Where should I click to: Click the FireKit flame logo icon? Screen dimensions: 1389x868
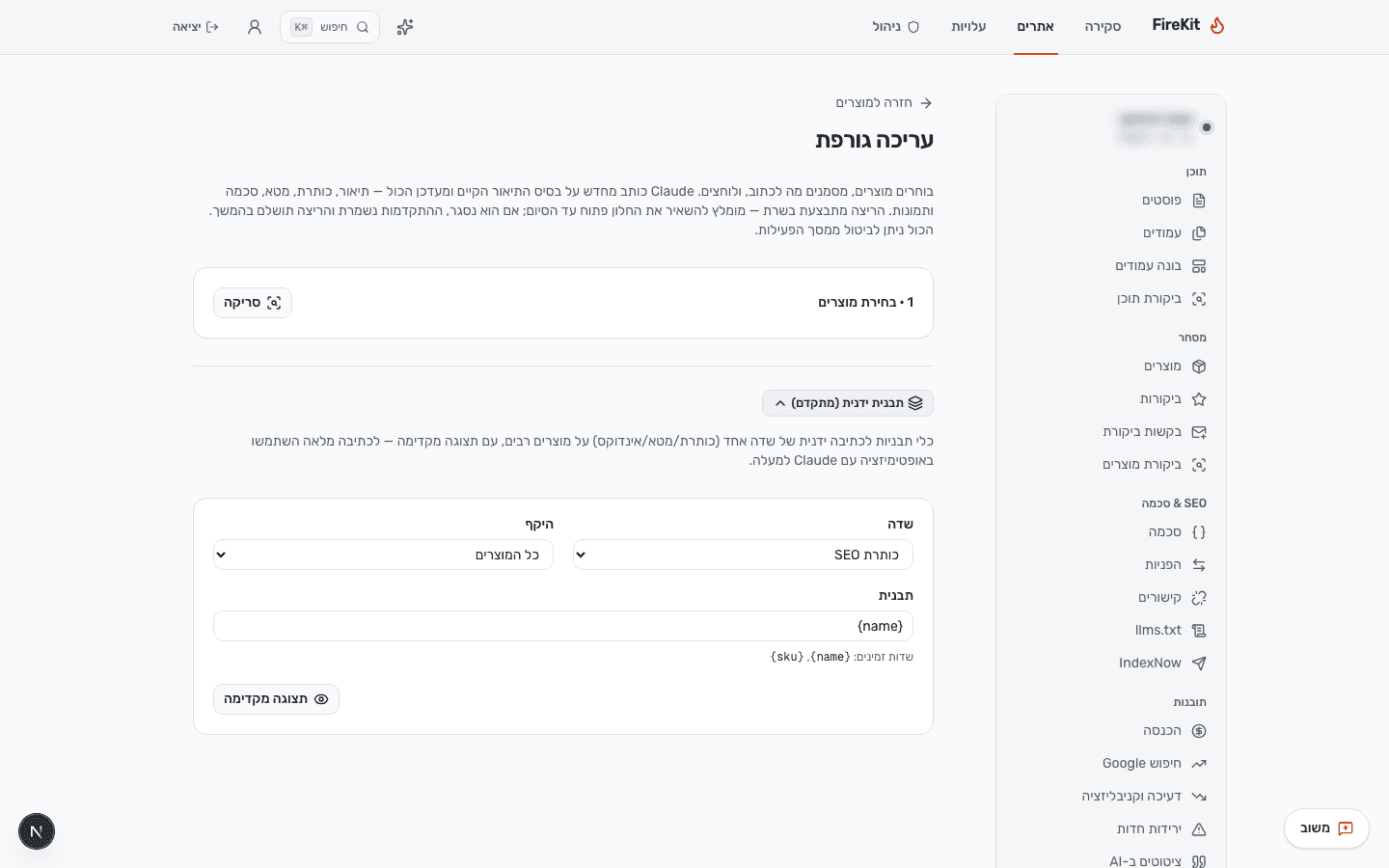pos(1217,25)
